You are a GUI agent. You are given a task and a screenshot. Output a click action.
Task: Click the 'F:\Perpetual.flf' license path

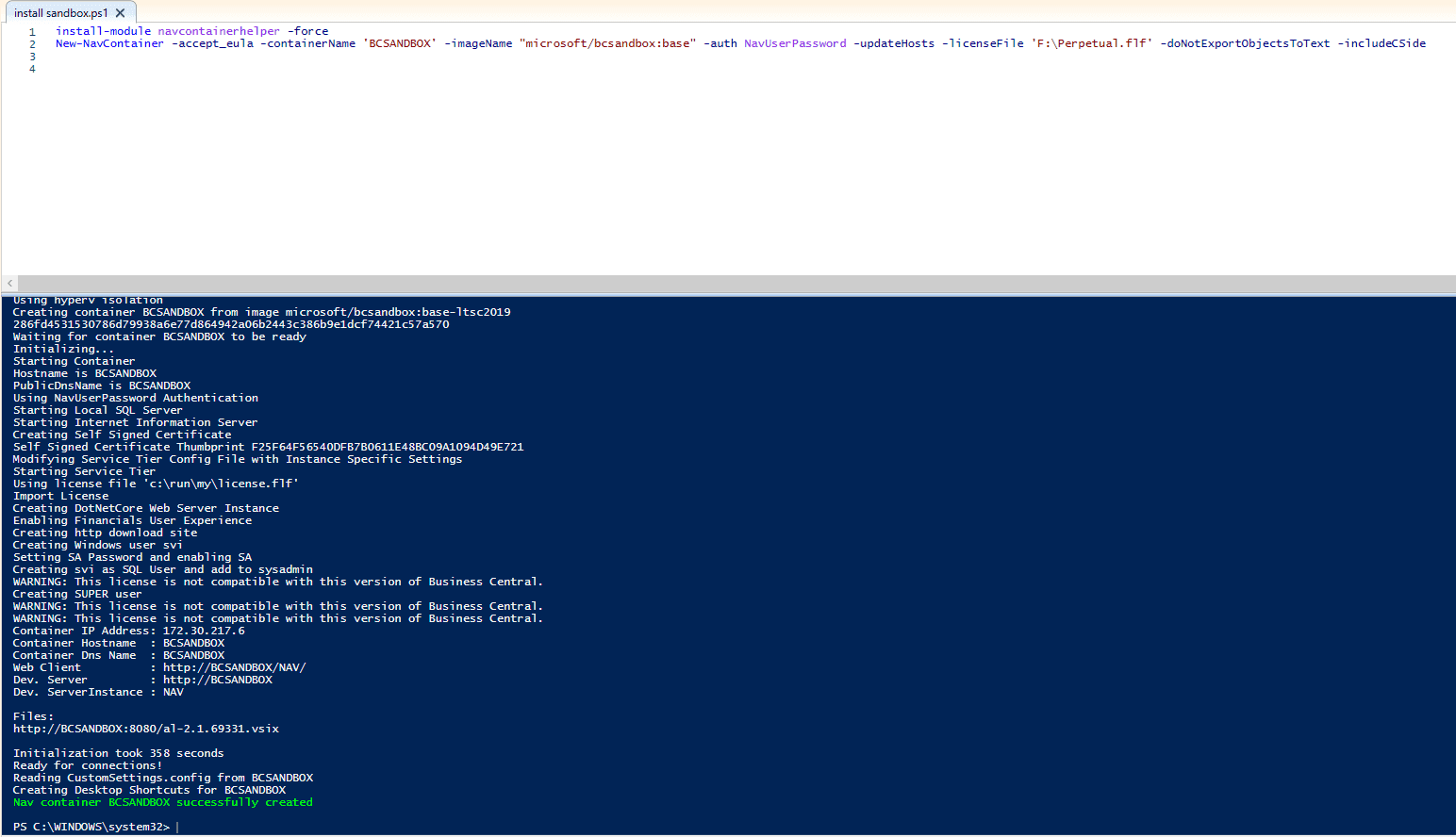(1092, 43)
